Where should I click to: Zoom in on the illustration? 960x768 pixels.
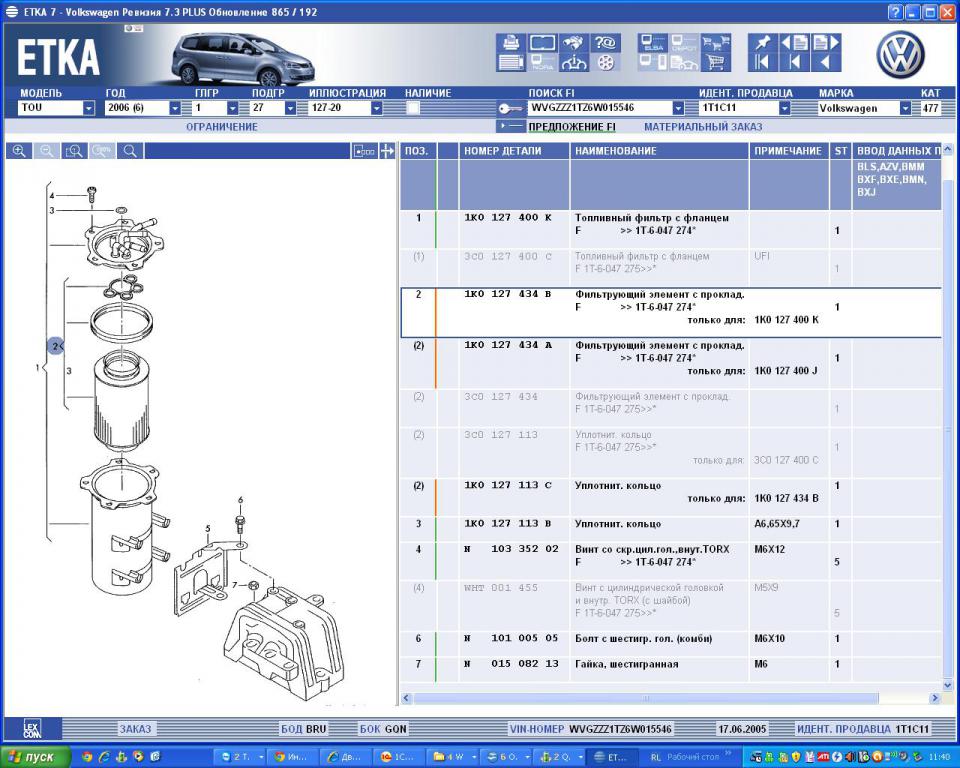point(19,151)
